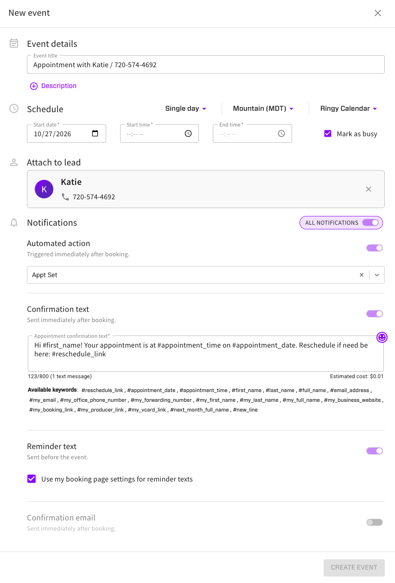The height and width of the screenshot is (583, 395).
Task: Insert the #my_vcard_link keyword
Action: tap(147, 410)
